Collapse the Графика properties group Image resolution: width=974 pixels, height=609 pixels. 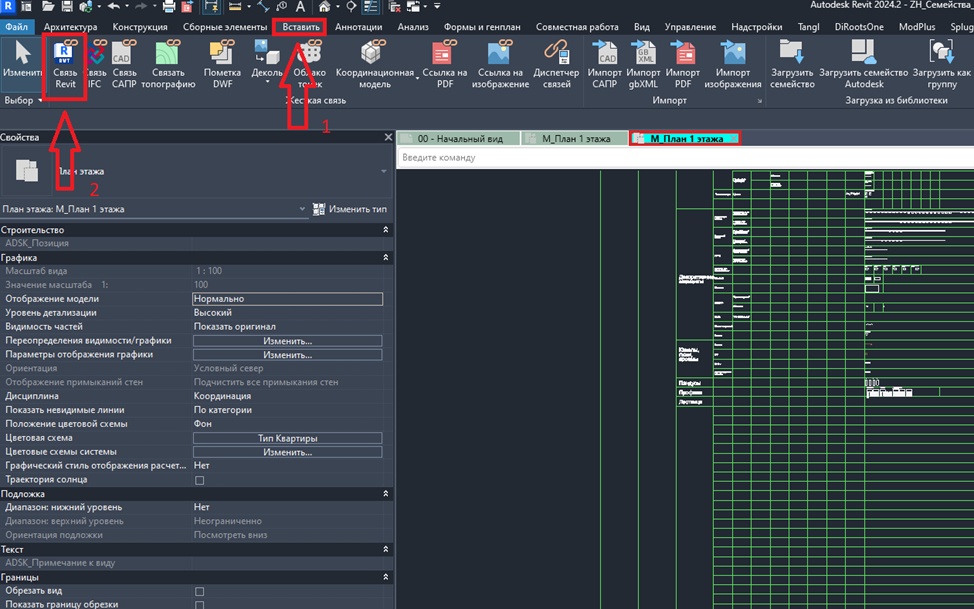[386, 257]
